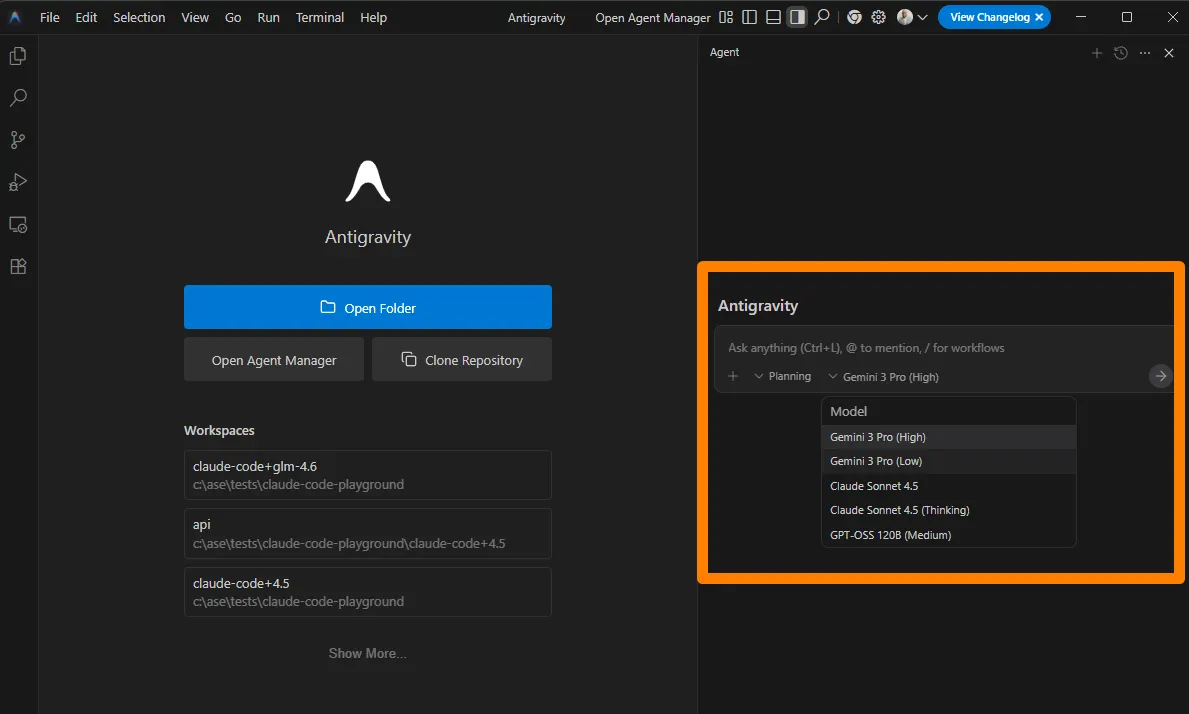
Task: Select Gemini 3 Pro (Low) model
Action: 949,462
